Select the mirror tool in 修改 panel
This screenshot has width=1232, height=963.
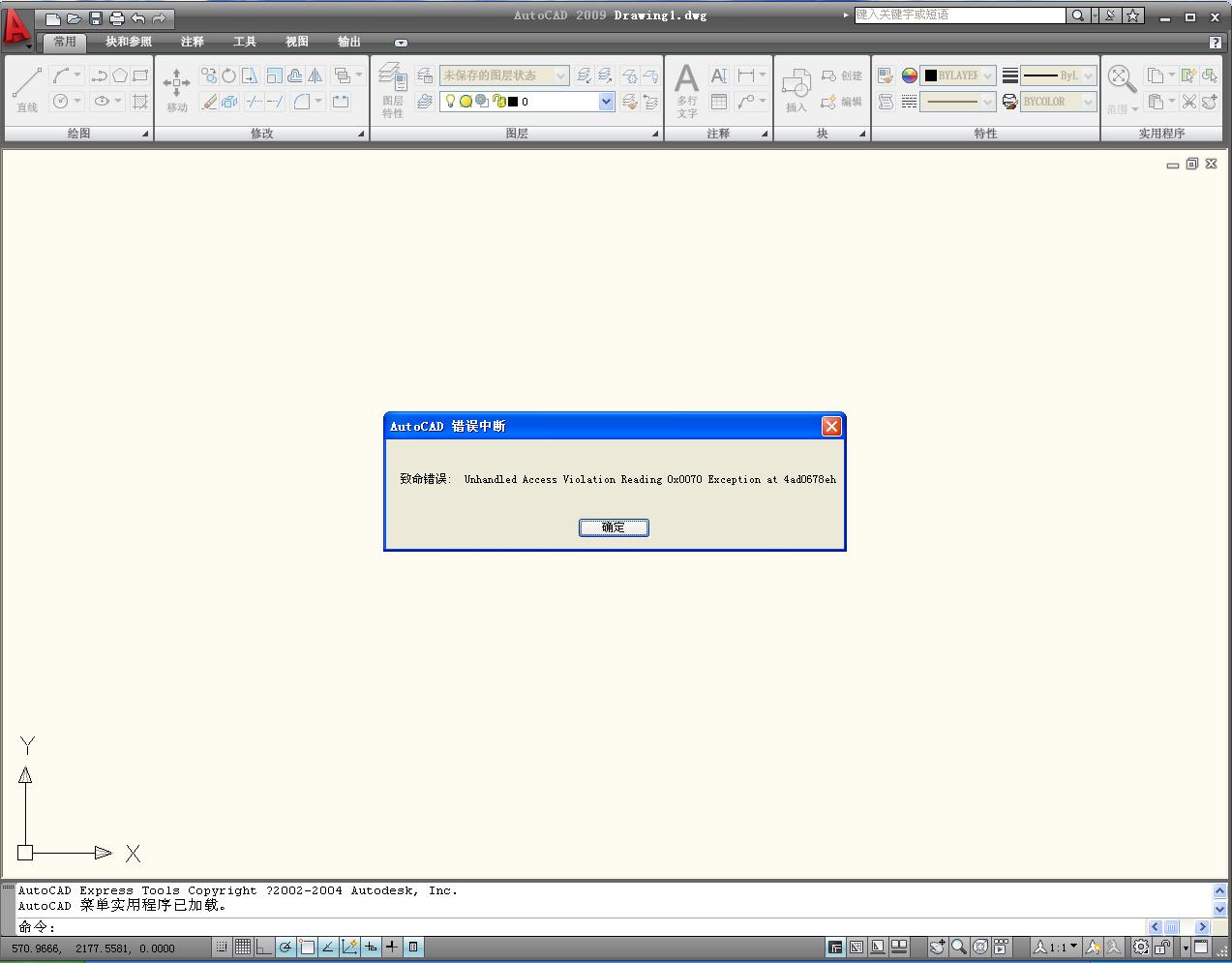(316, 75)
